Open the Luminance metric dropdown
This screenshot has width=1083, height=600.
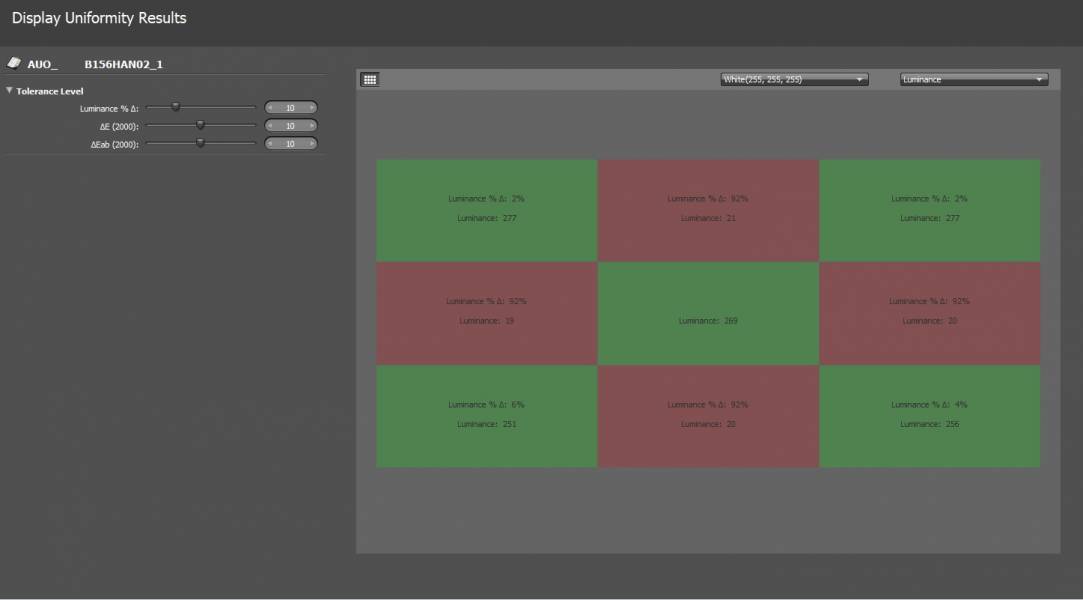click(x=973, y=80)
